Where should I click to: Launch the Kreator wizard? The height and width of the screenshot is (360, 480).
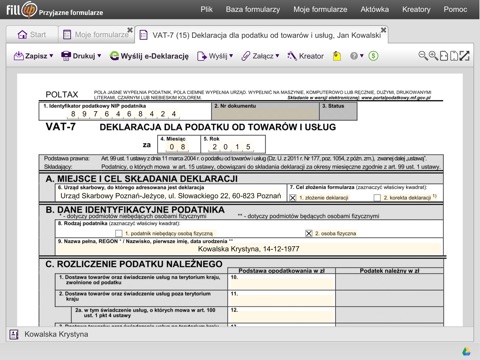click(x=305, y=56)
